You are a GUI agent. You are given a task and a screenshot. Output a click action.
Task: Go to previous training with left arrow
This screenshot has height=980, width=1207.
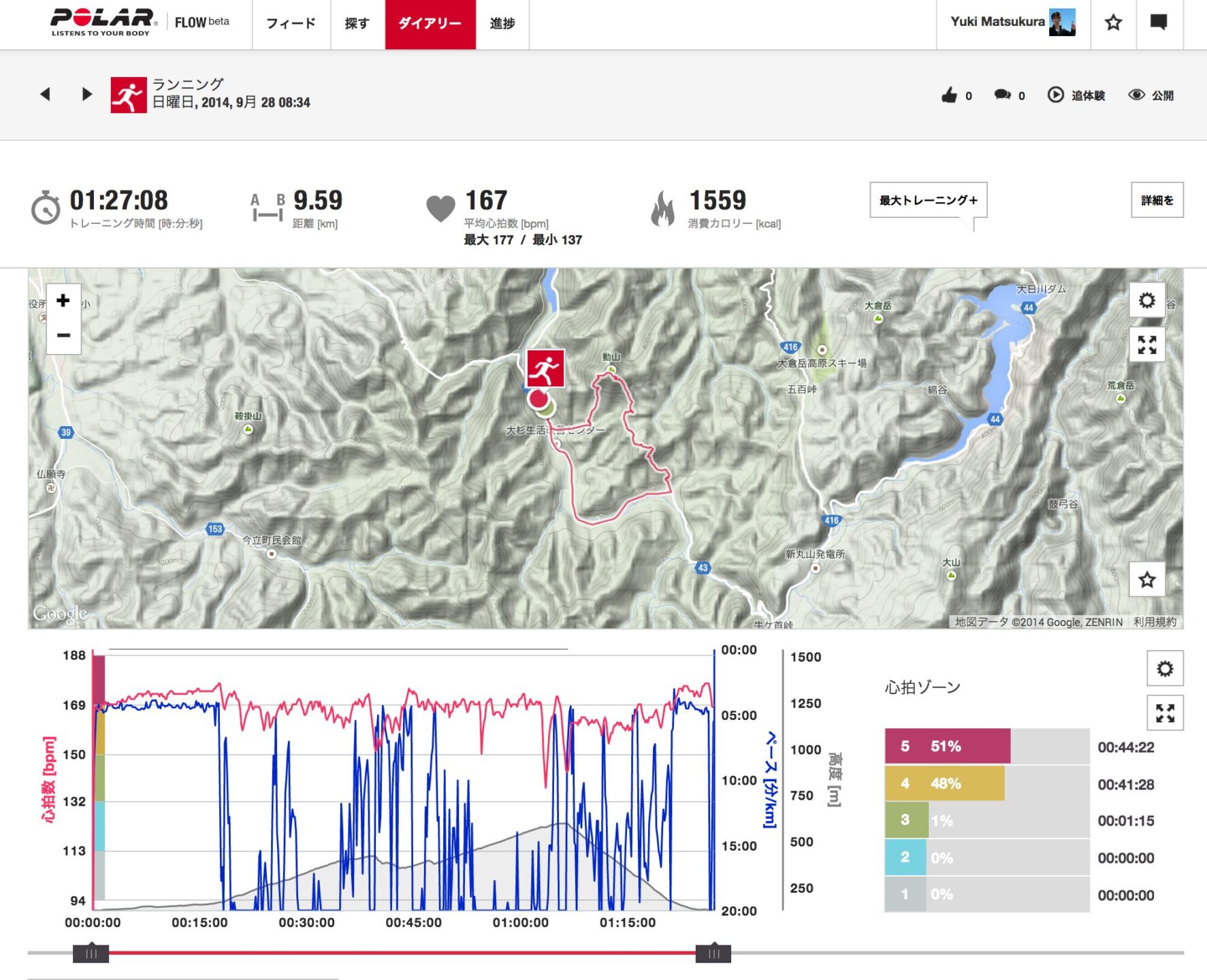tap(46, 94)
